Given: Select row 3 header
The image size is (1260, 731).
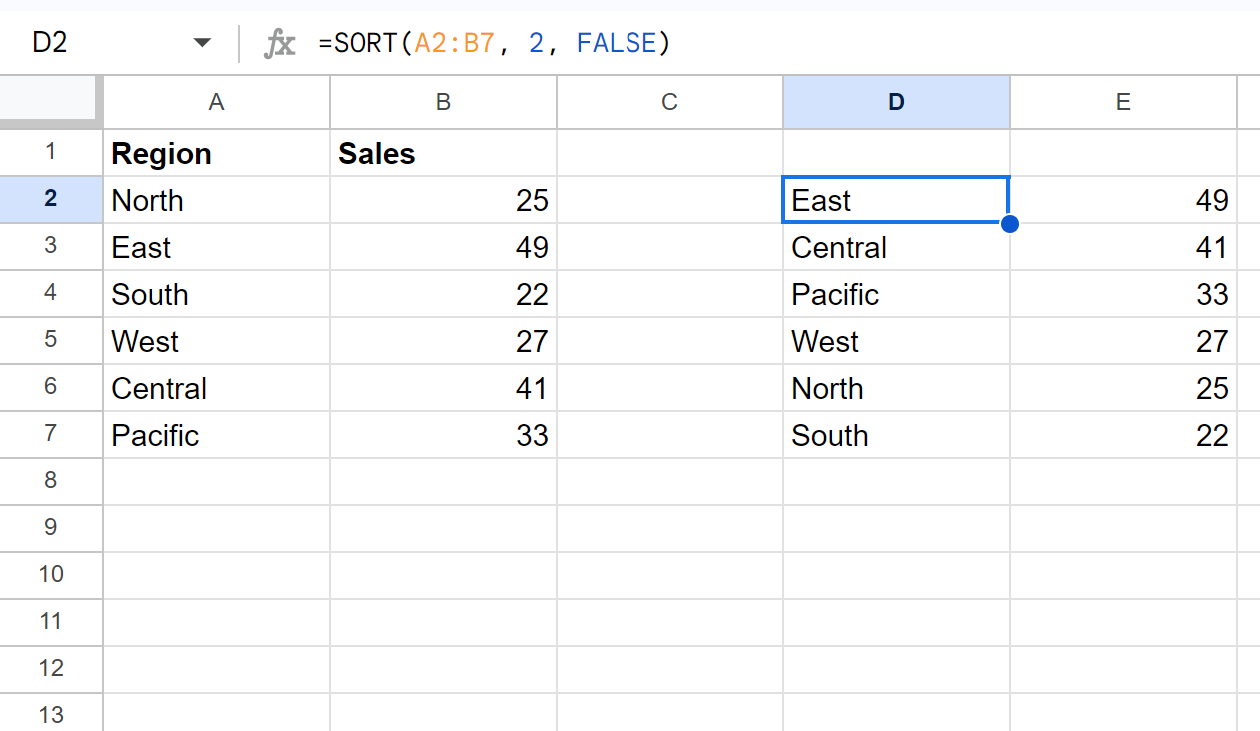Looking at the screenshot, I should 51,247.
